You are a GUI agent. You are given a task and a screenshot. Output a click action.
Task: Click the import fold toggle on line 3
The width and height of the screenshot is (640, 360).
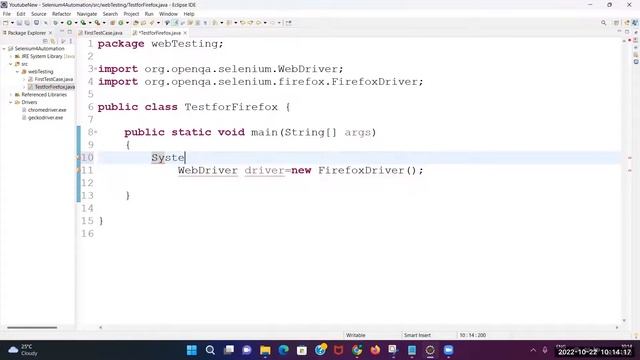coord(96,69)
